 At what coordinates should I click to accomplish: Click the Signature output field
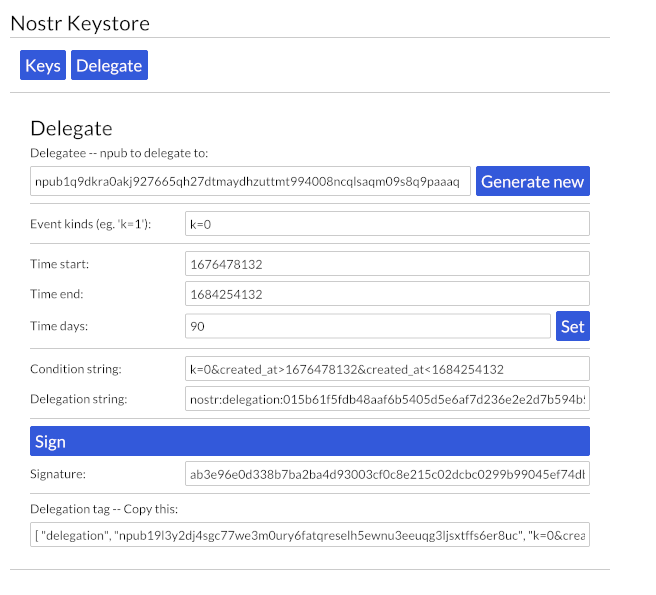pos(387,474)
